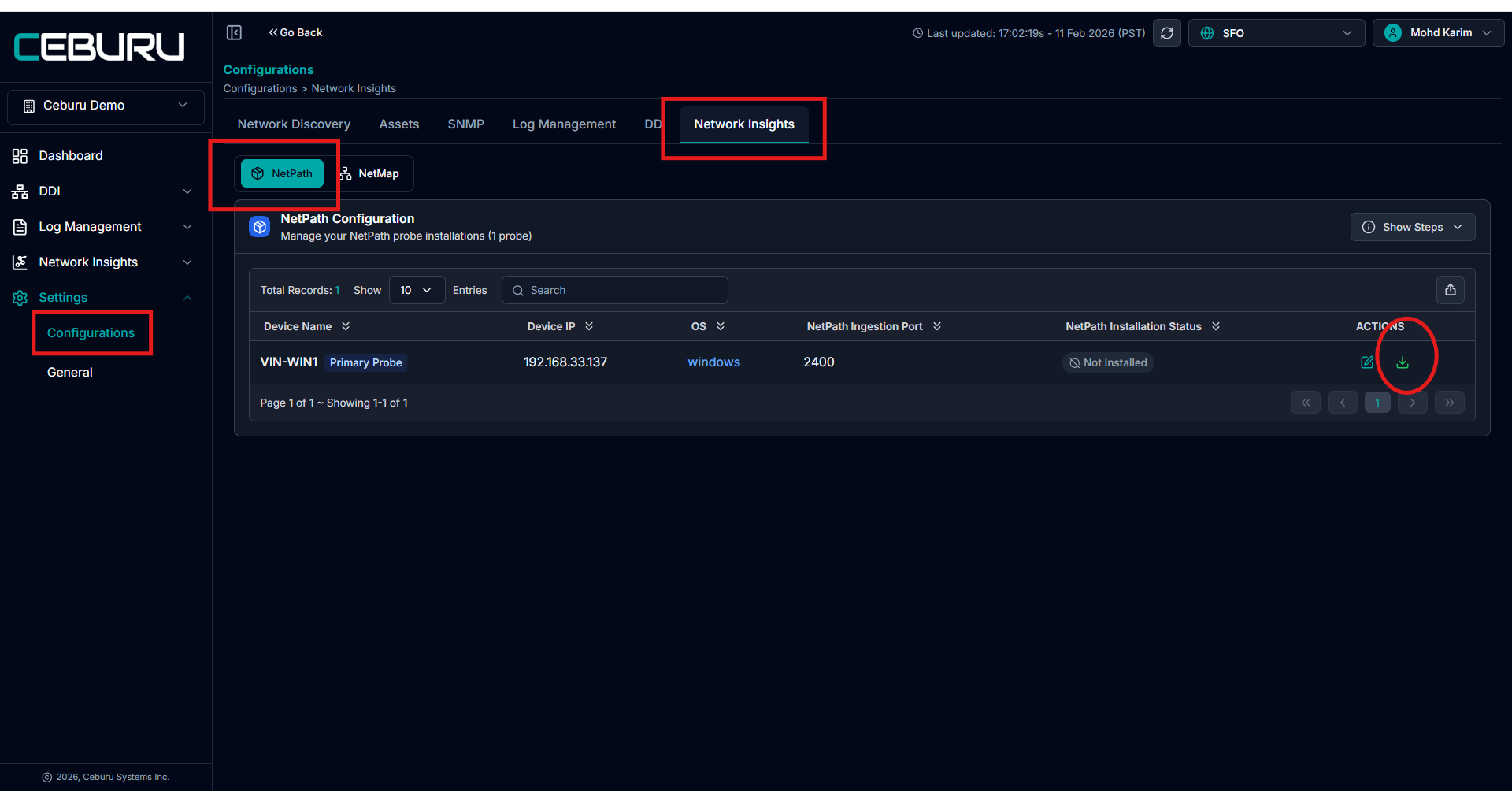Click the DDI network icon in sidebar
The width and height of the screenshot is (1512, 791).
tap(20, 191)
